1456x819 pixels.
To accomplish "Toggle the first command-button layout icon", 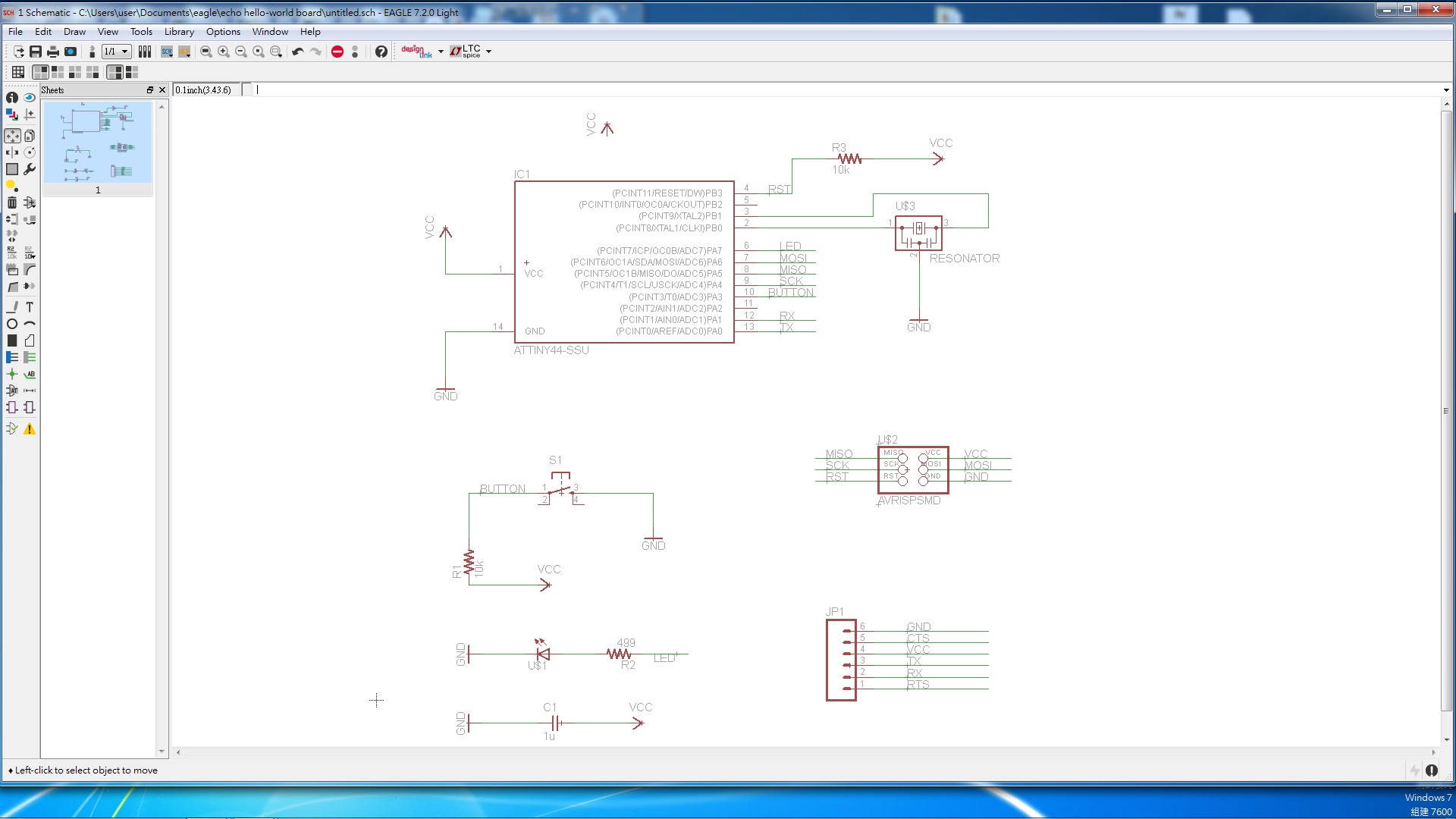I will (40, 72).
